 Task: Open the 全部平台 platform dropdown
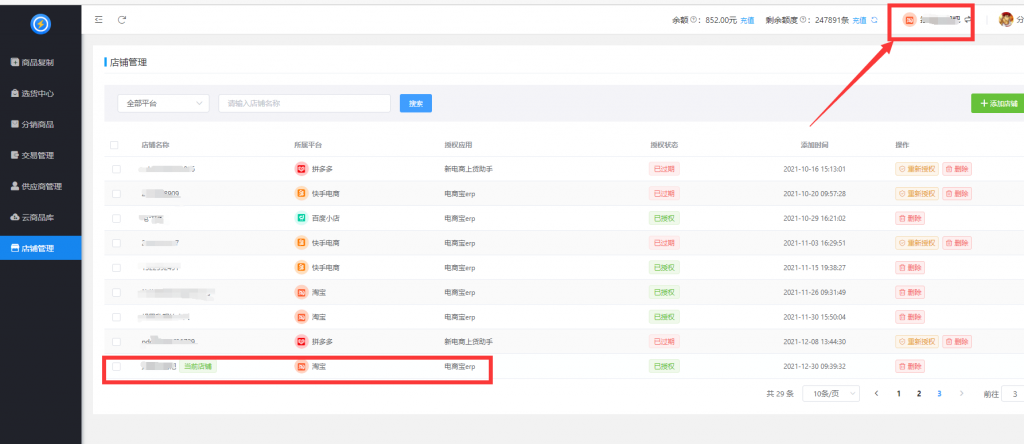163,103
